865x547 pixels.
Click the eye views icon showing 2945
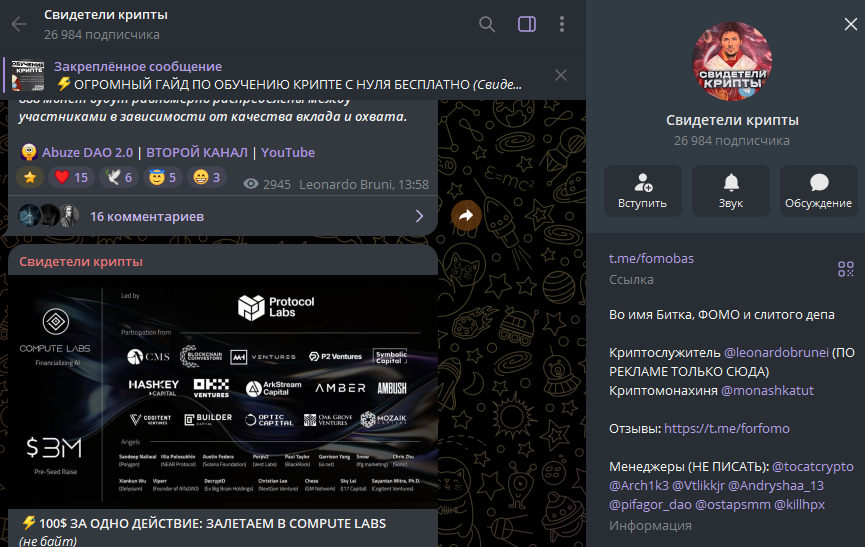point(250,184)
